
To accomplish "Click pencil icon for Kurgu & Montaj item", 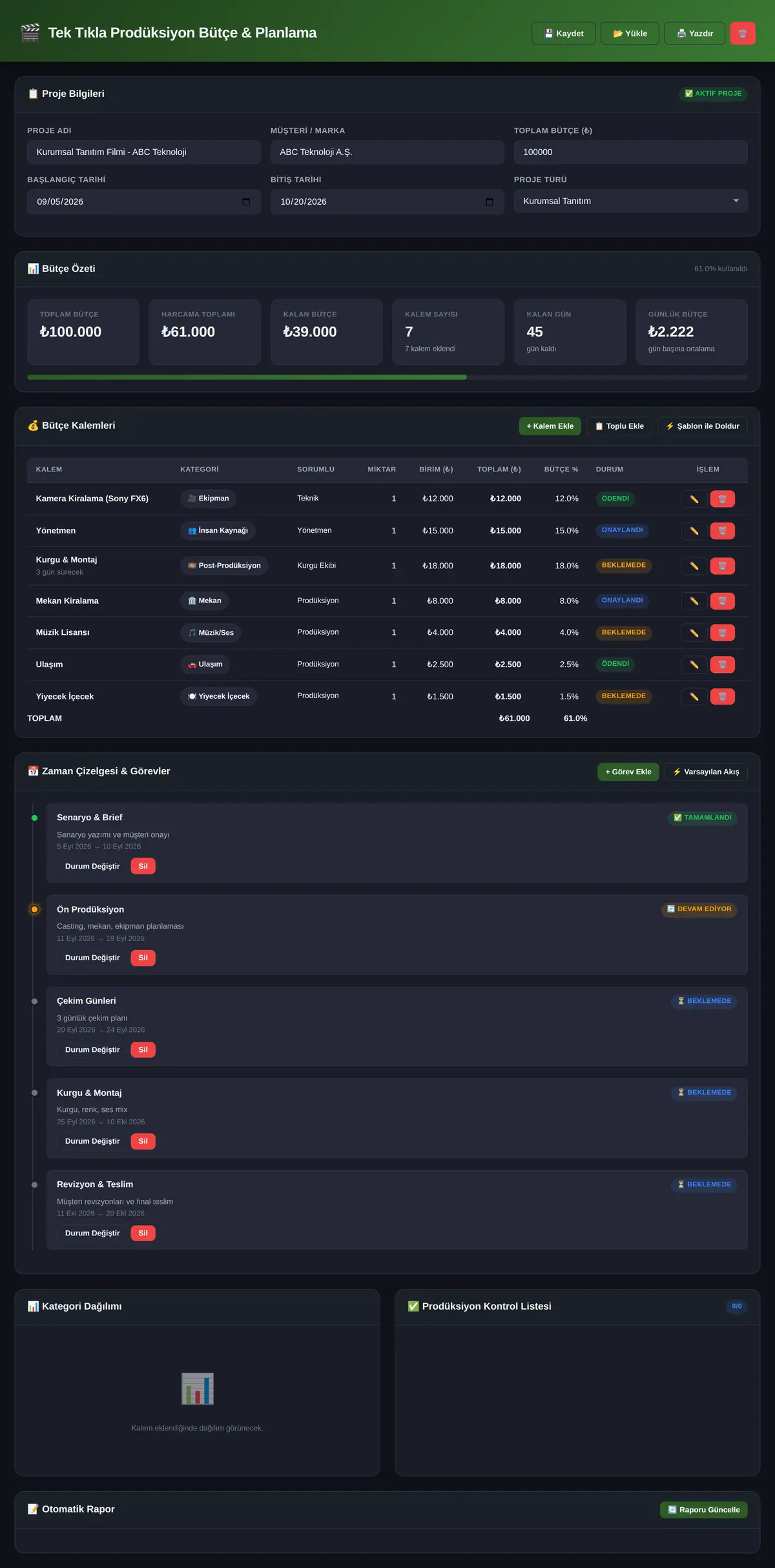I will point(694,566).
